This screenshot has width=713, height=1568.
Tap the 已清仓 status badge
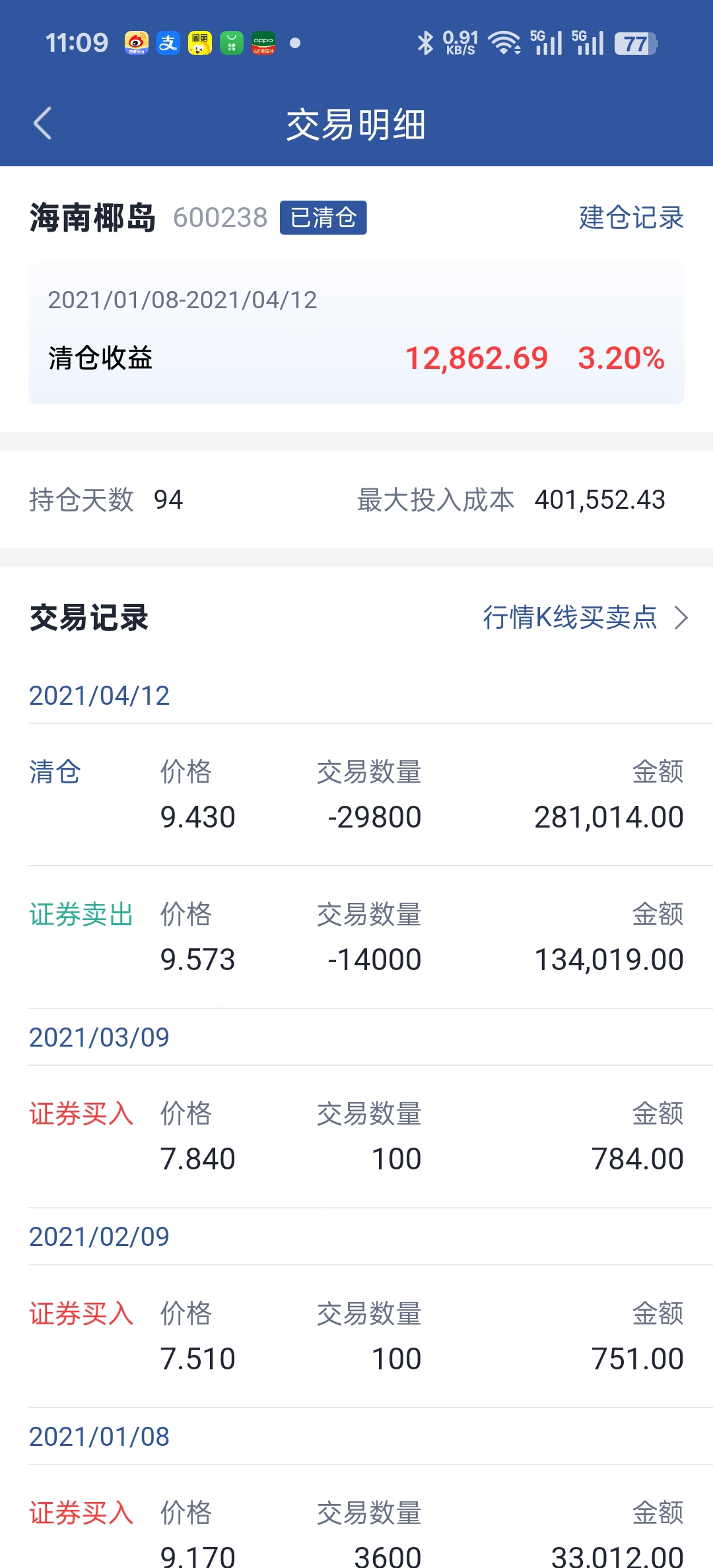pyautogui.click(x=323, y=218)
